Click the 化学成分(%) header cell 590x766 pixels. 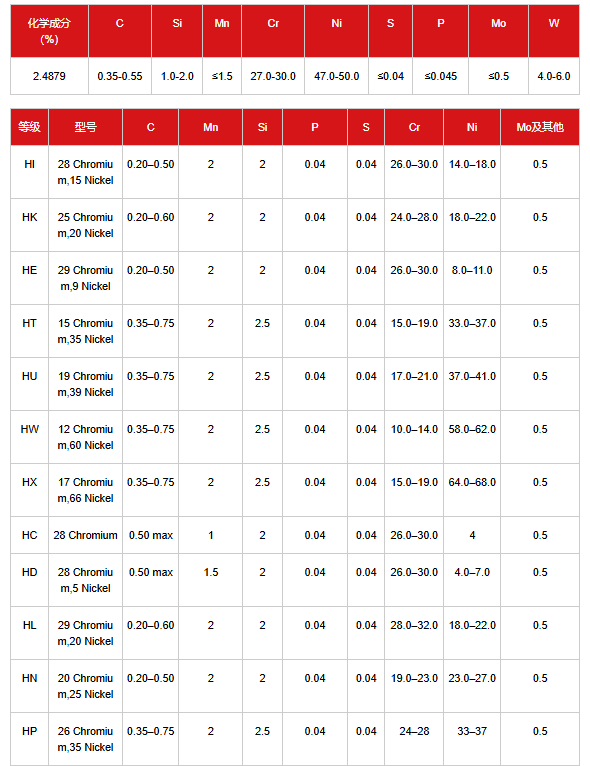[x=49, y=31]
